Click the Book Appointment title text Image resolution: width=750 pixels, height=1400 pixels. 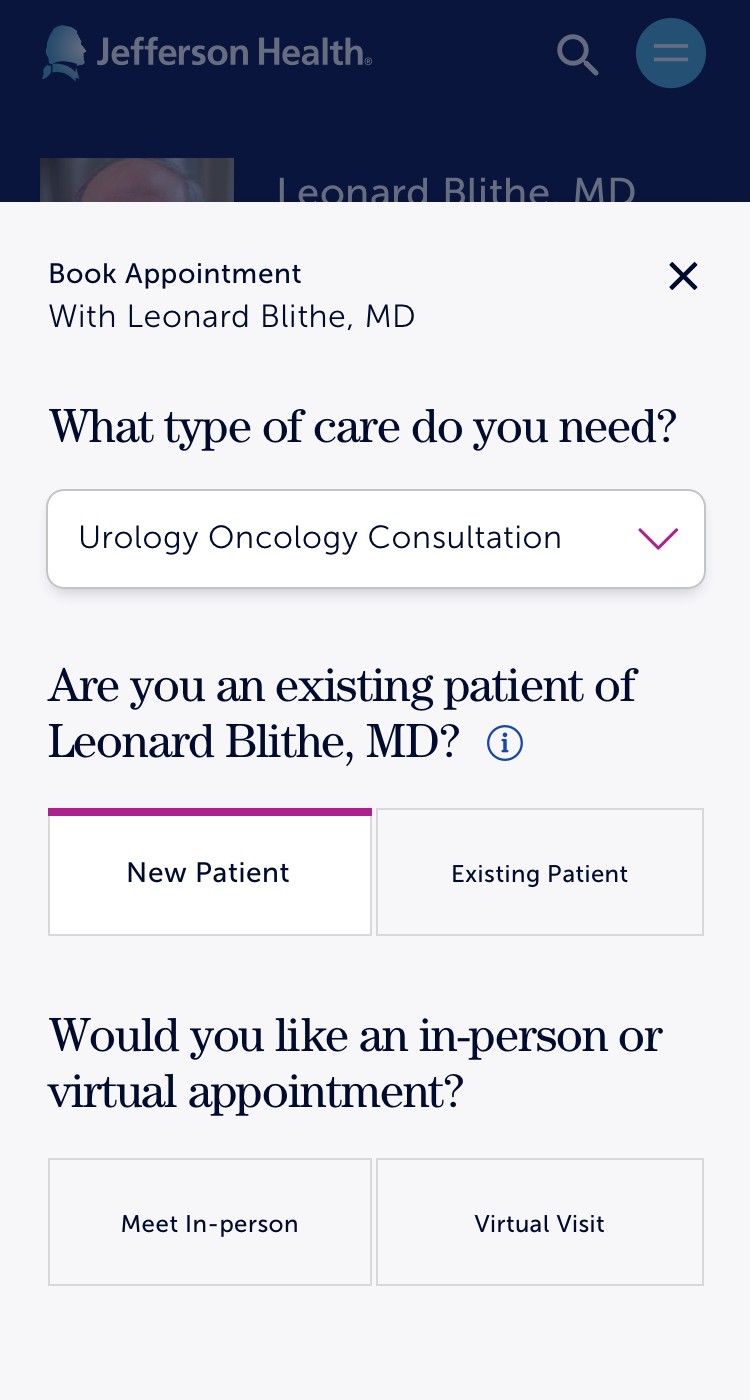tap(175, 274)
